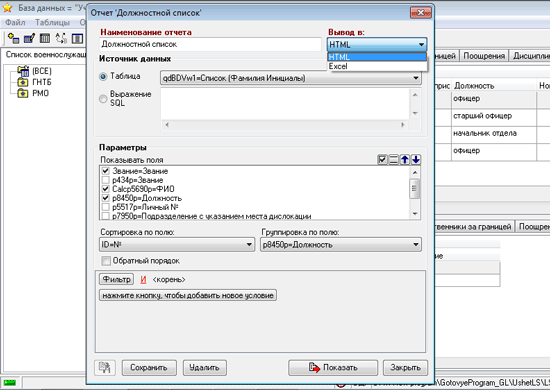
Task: Click the edit table toolbar icon
Action: [x=29, y=38]
